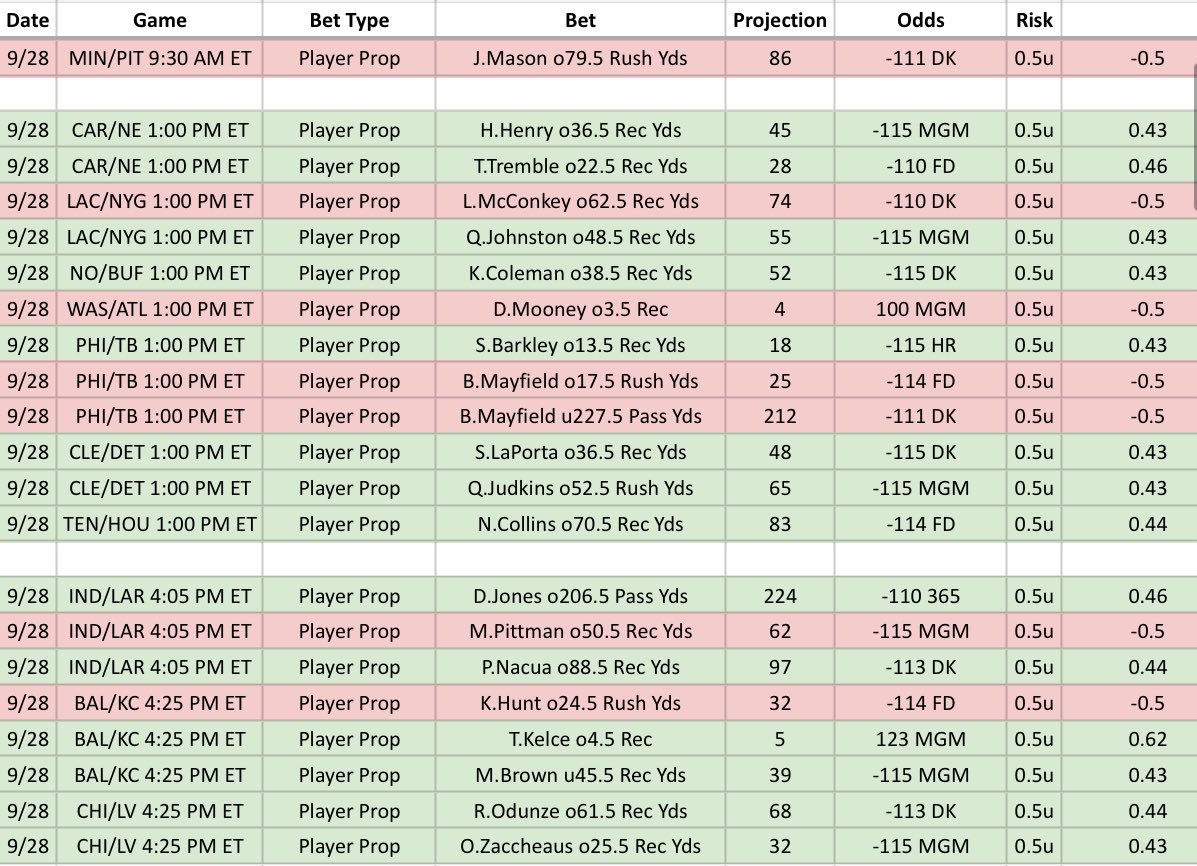Click the -110 365 odds cell
This screenshot has height=866, width=1197.
(920, 596)
